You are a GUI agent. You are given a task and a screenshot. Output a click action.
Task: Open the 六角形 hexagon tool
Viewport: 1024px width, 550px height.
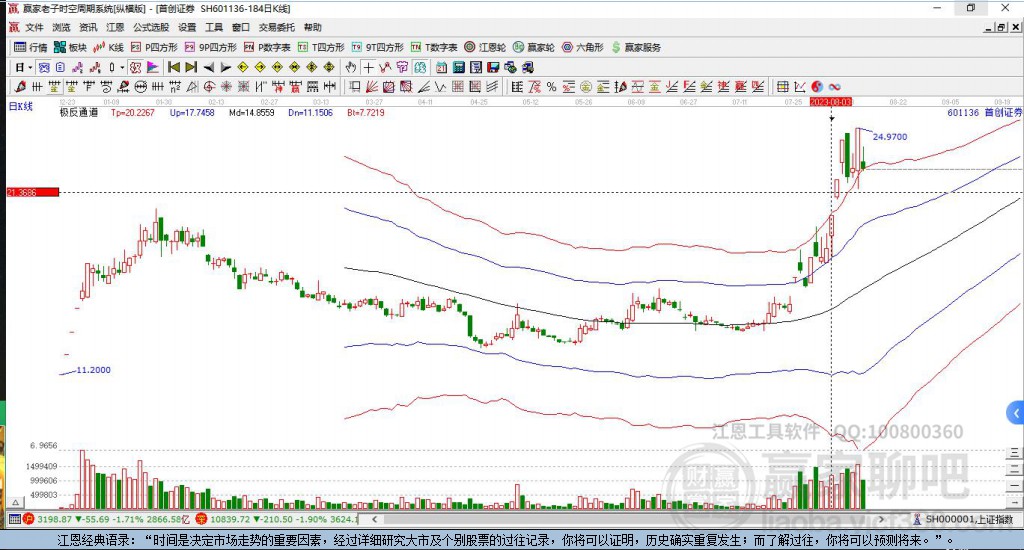pos(583,47)
